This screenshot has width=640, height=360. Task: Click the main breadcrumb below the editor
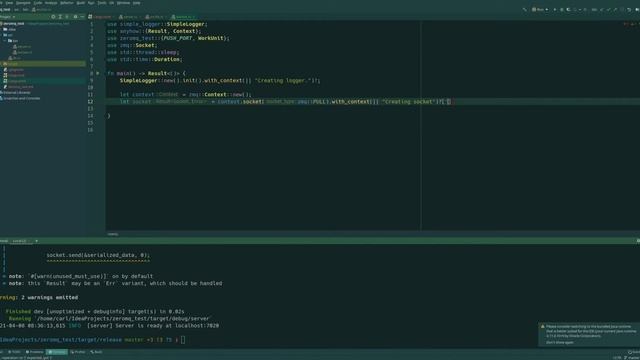click(113, 234)
